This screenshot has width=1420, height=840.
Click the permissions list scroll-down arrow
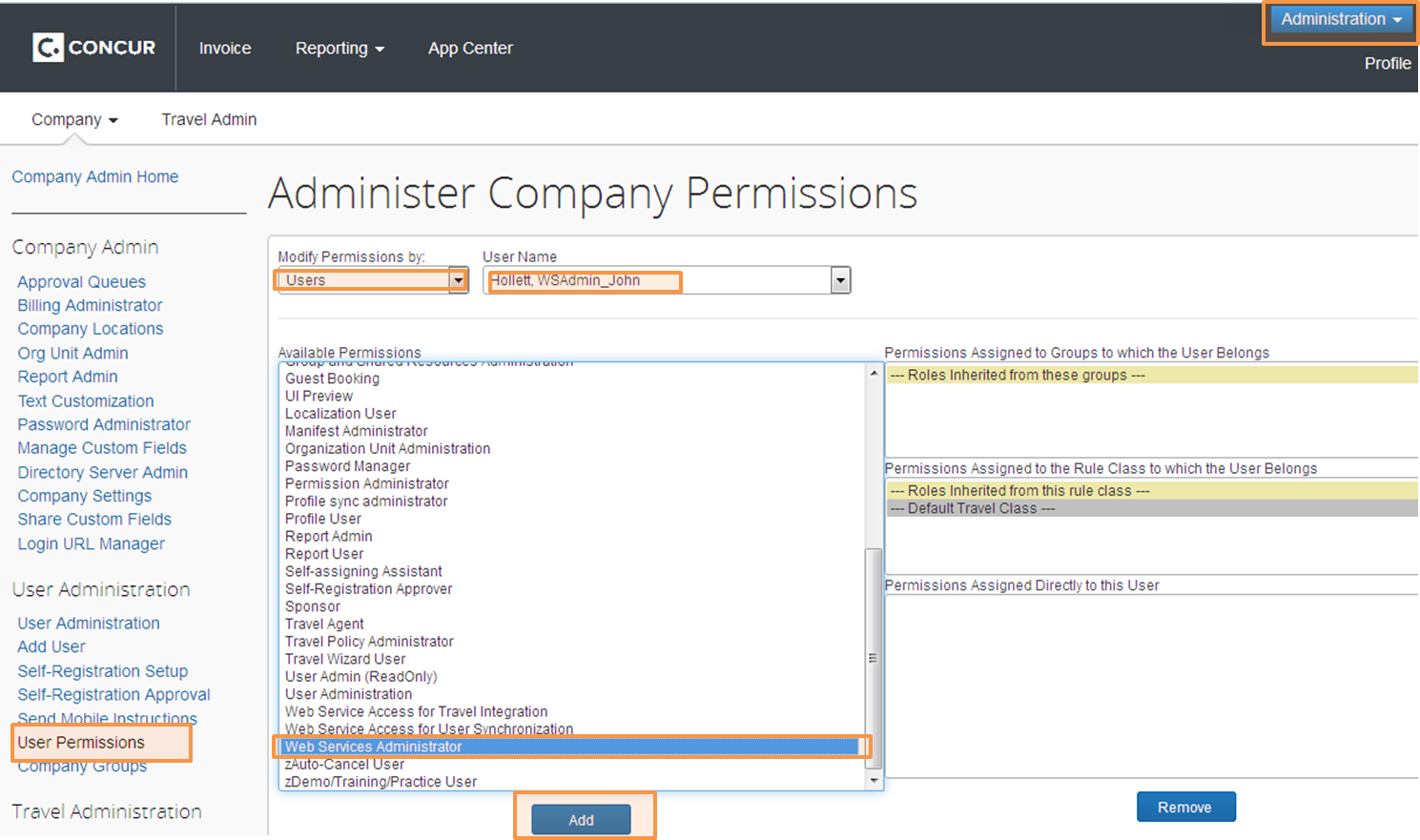tap(874, 781)
